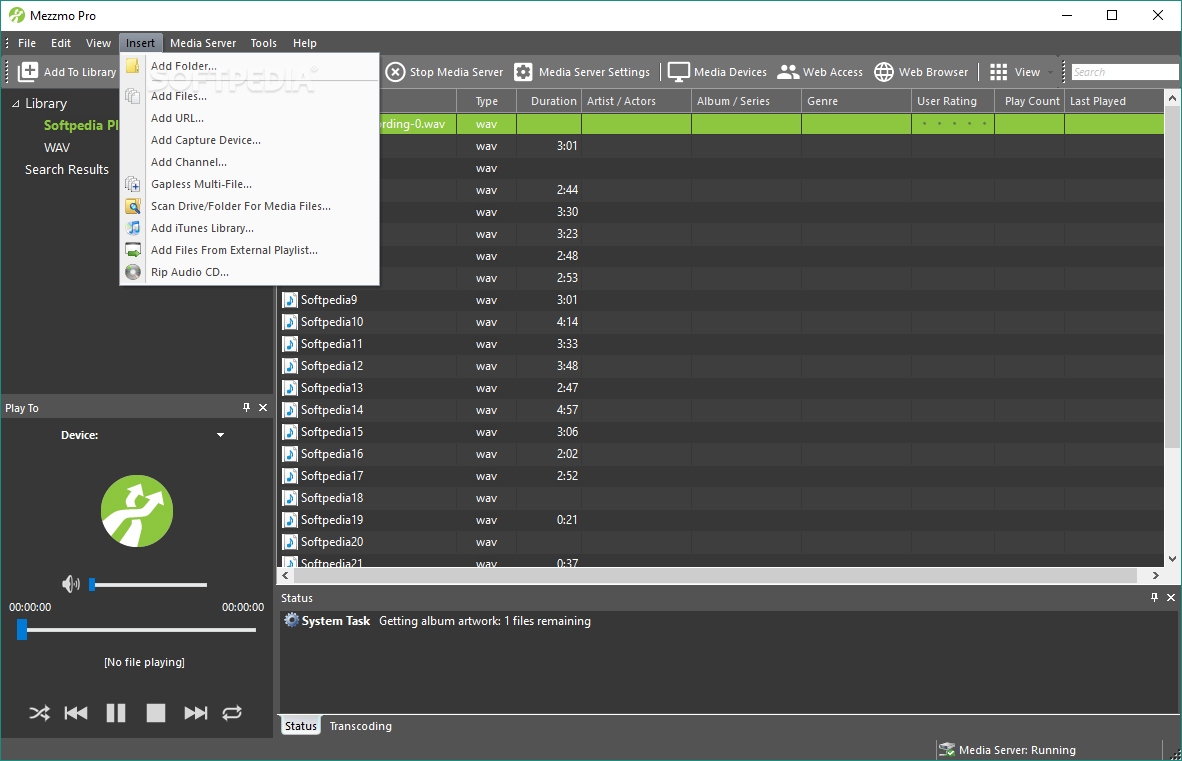
Task: Skip to previous track
Action: coord(76,713)
